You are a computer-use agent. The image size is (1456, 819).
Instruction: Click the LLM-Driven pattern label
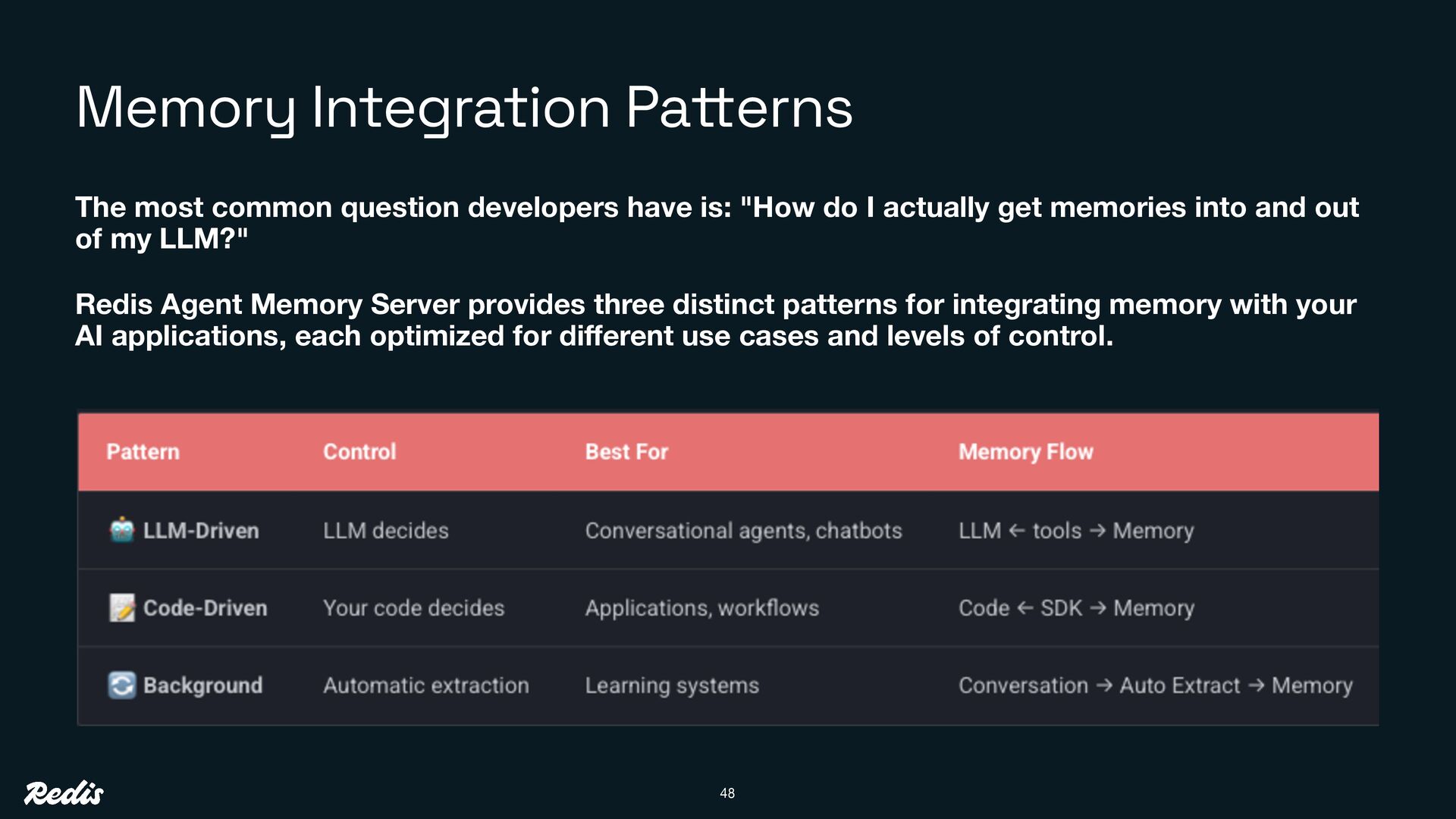[x=201, y=531]
